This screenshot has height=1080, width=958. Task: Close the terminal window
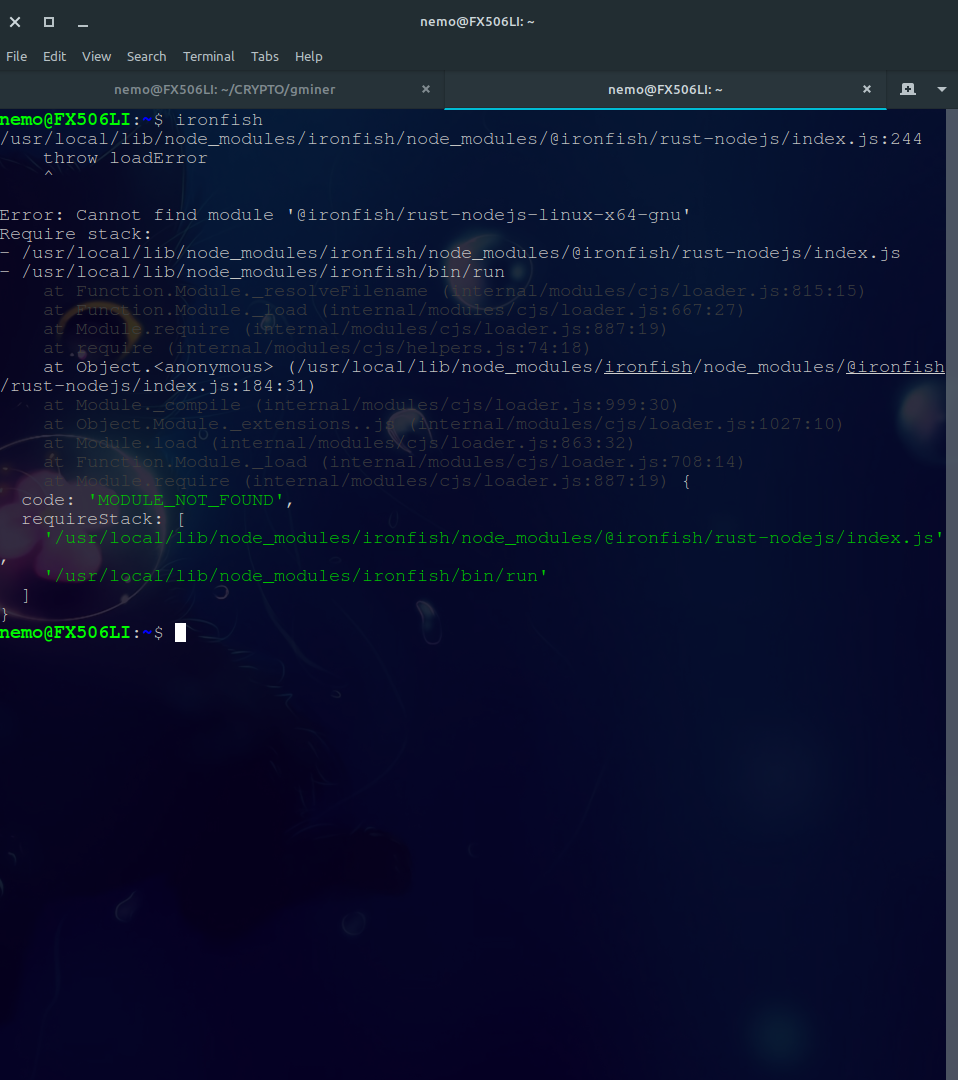[15, 22]
